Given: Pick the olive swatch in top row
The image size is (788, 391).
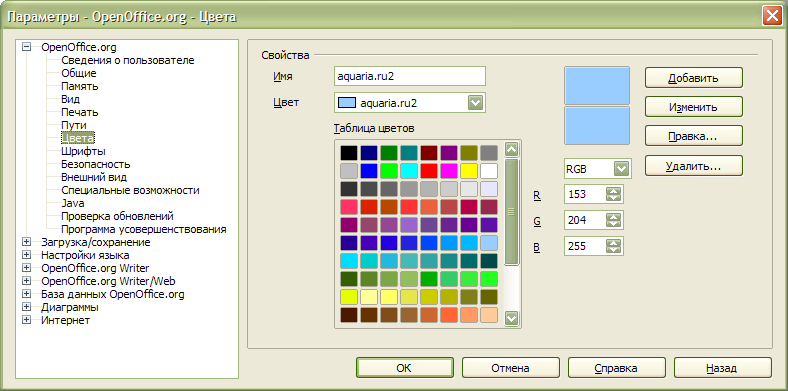Looking at the screenshot, I should click(469, 153).
